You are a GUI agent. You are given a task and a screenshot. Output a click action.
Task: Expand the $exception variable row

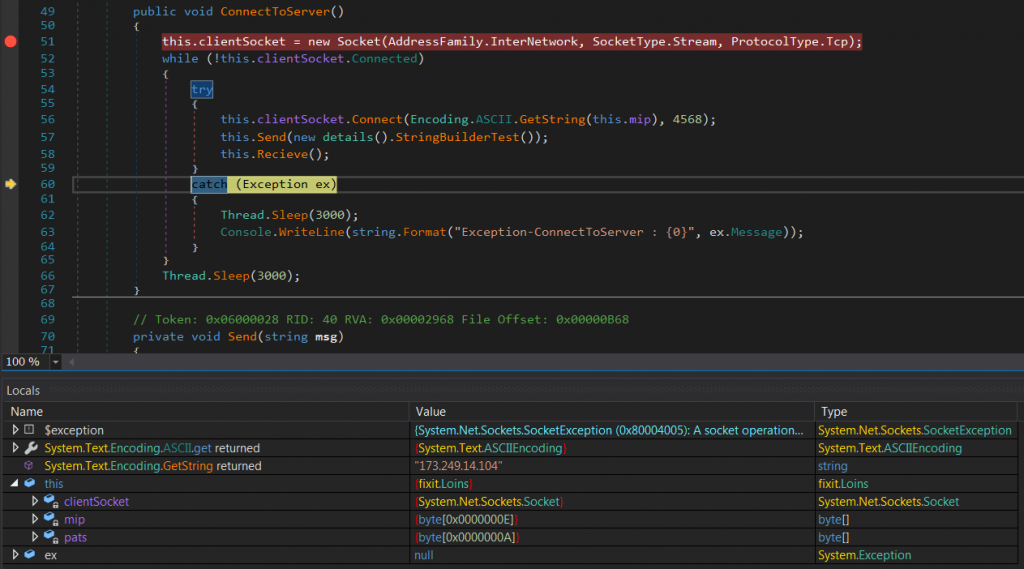pos(15,430)
